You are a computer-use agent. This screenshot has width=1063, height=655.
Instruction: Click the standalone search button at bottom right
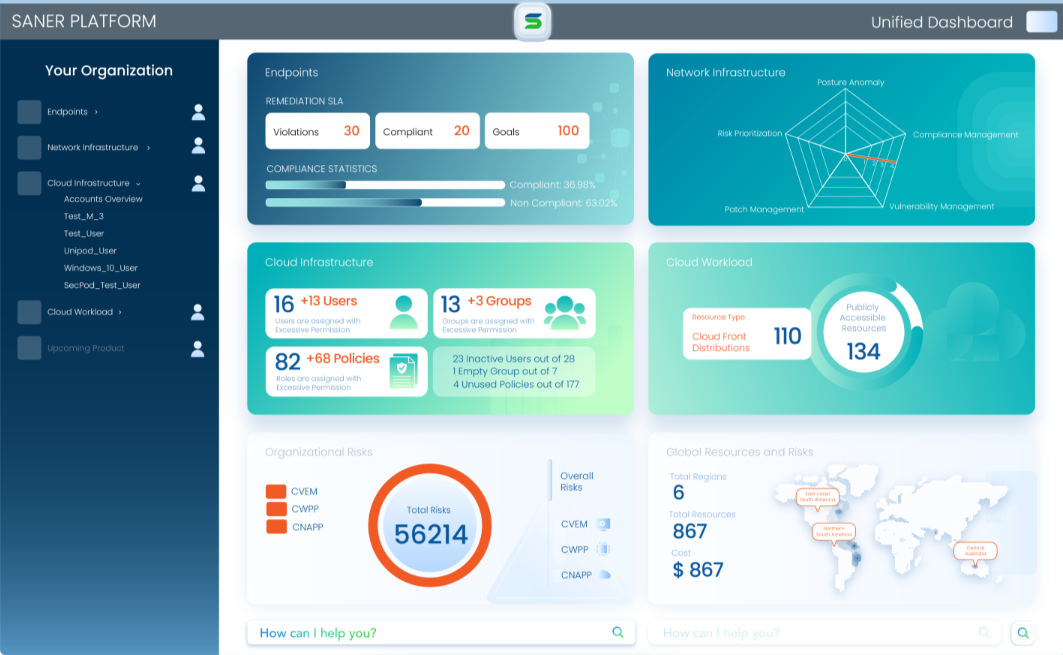[1022, 632]
